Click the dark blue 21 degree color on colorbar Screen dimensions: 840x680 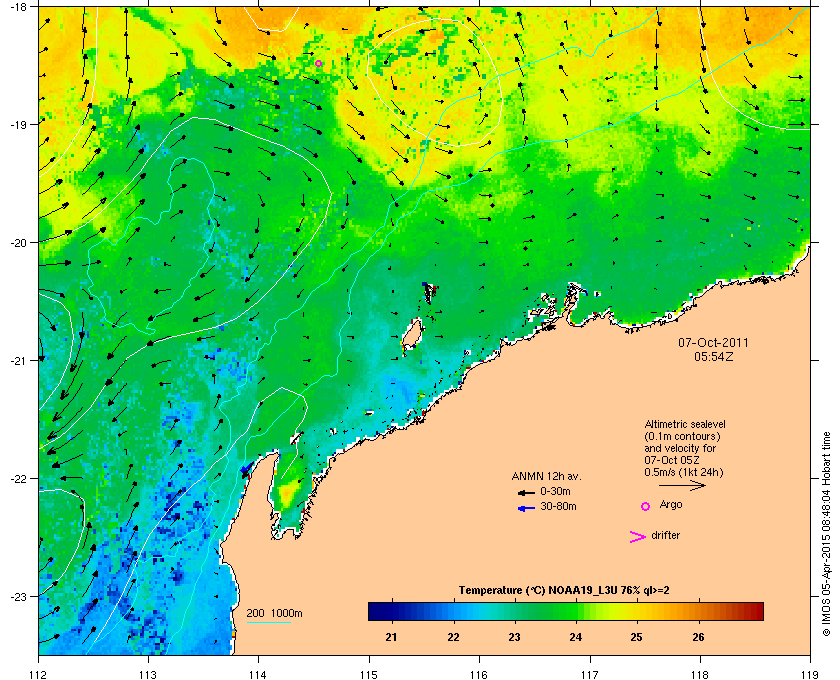[392, 611]
